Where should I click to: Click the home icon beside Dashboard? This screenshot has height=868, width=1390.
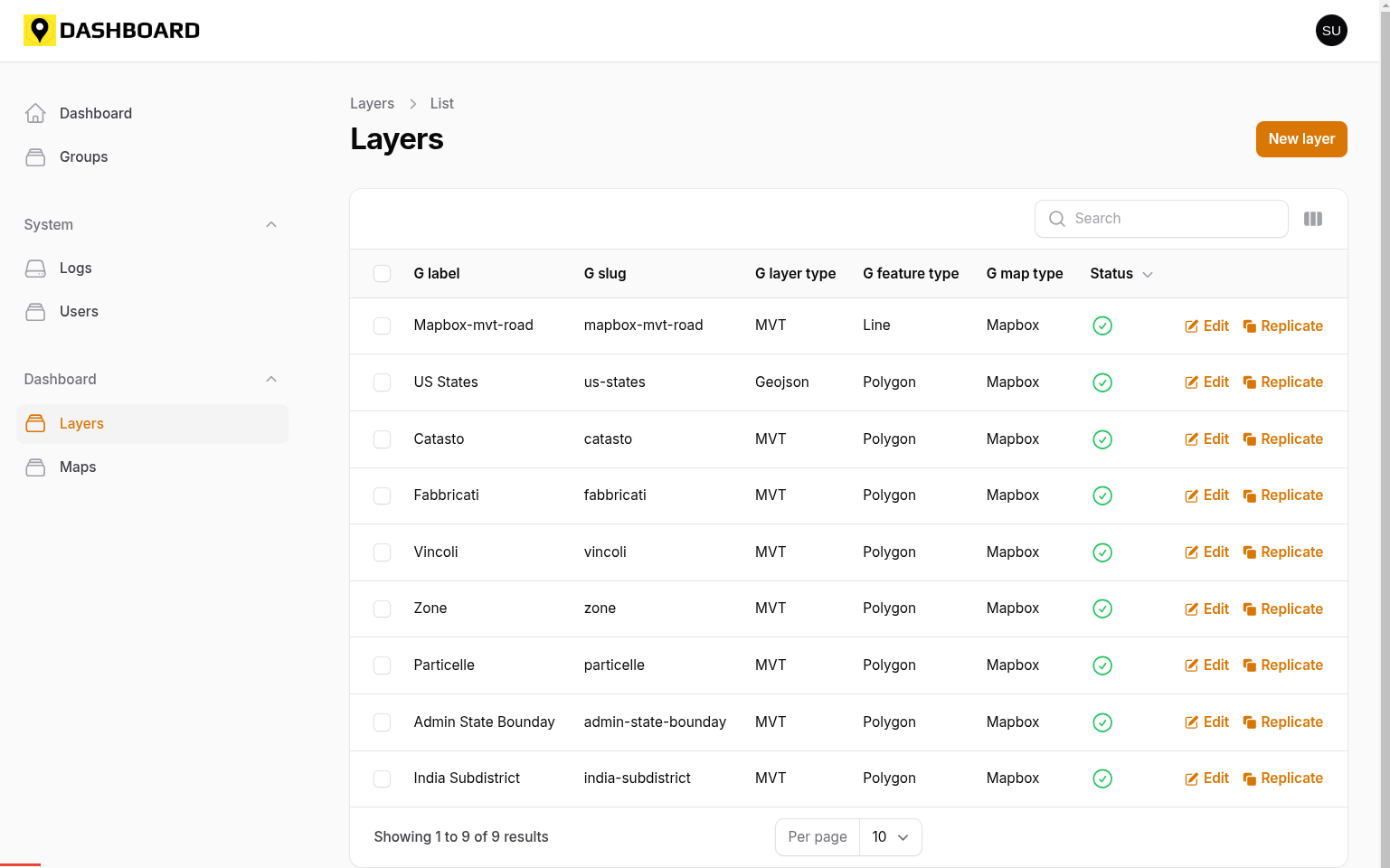click(35, 113)
